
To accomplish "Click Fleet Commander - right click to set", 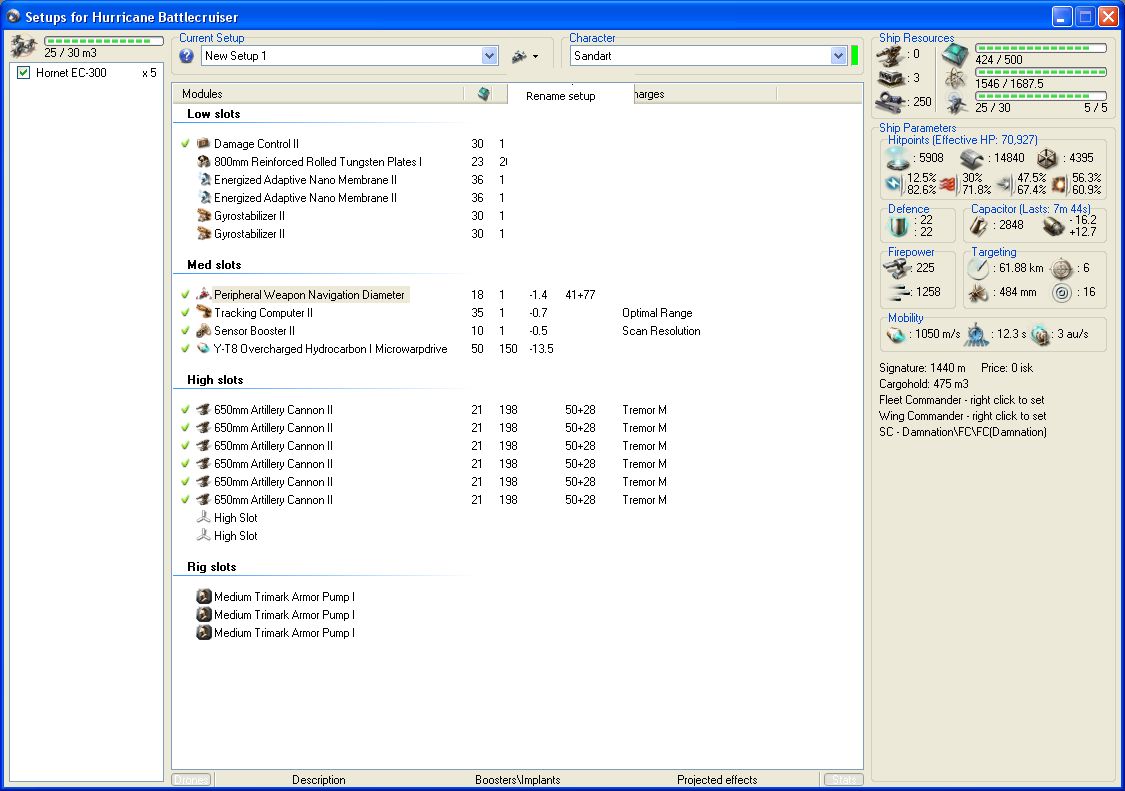I will [x=961, y=400].
